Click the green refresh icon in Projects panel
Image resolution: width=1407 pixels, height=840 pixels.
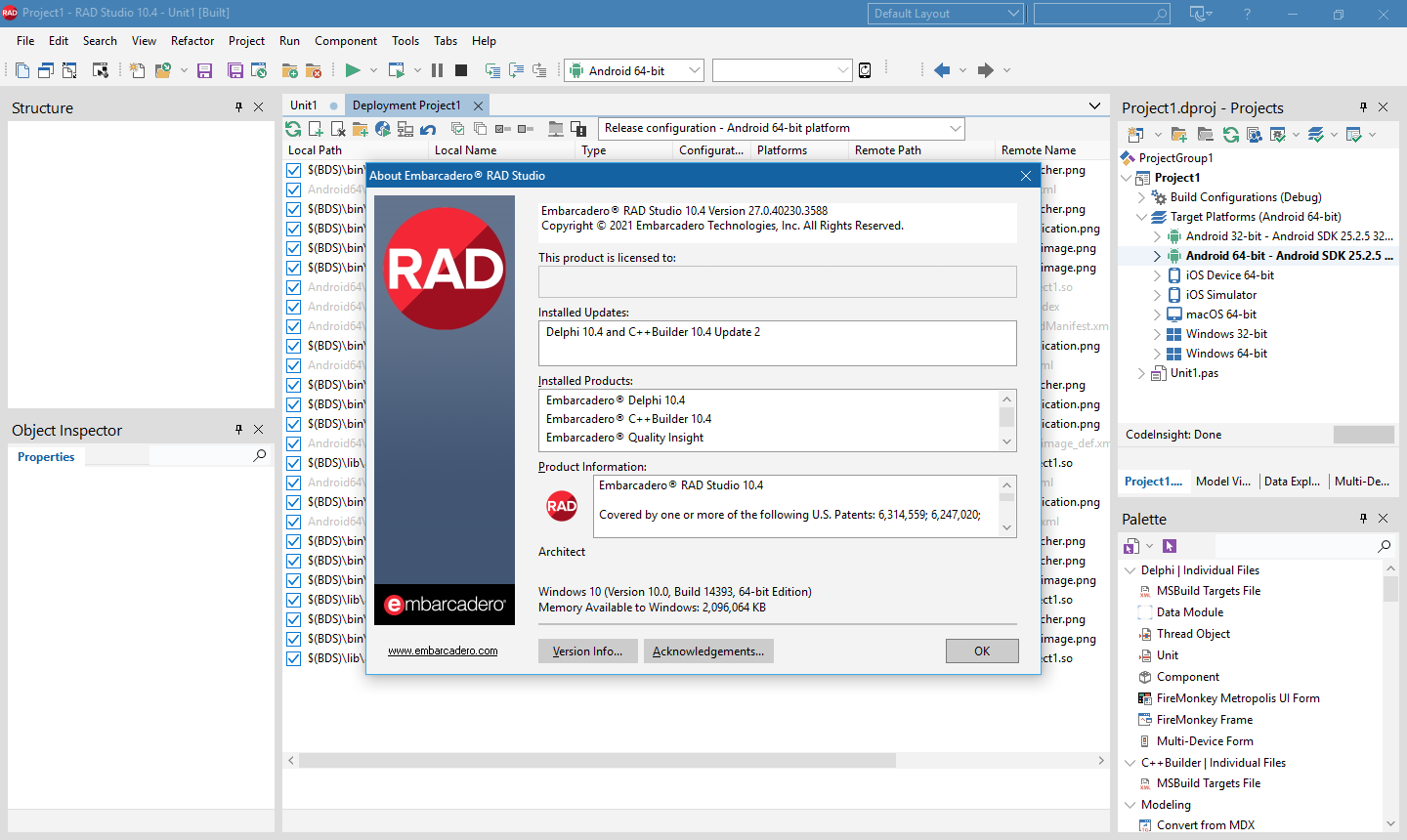tap(1231, 135)
